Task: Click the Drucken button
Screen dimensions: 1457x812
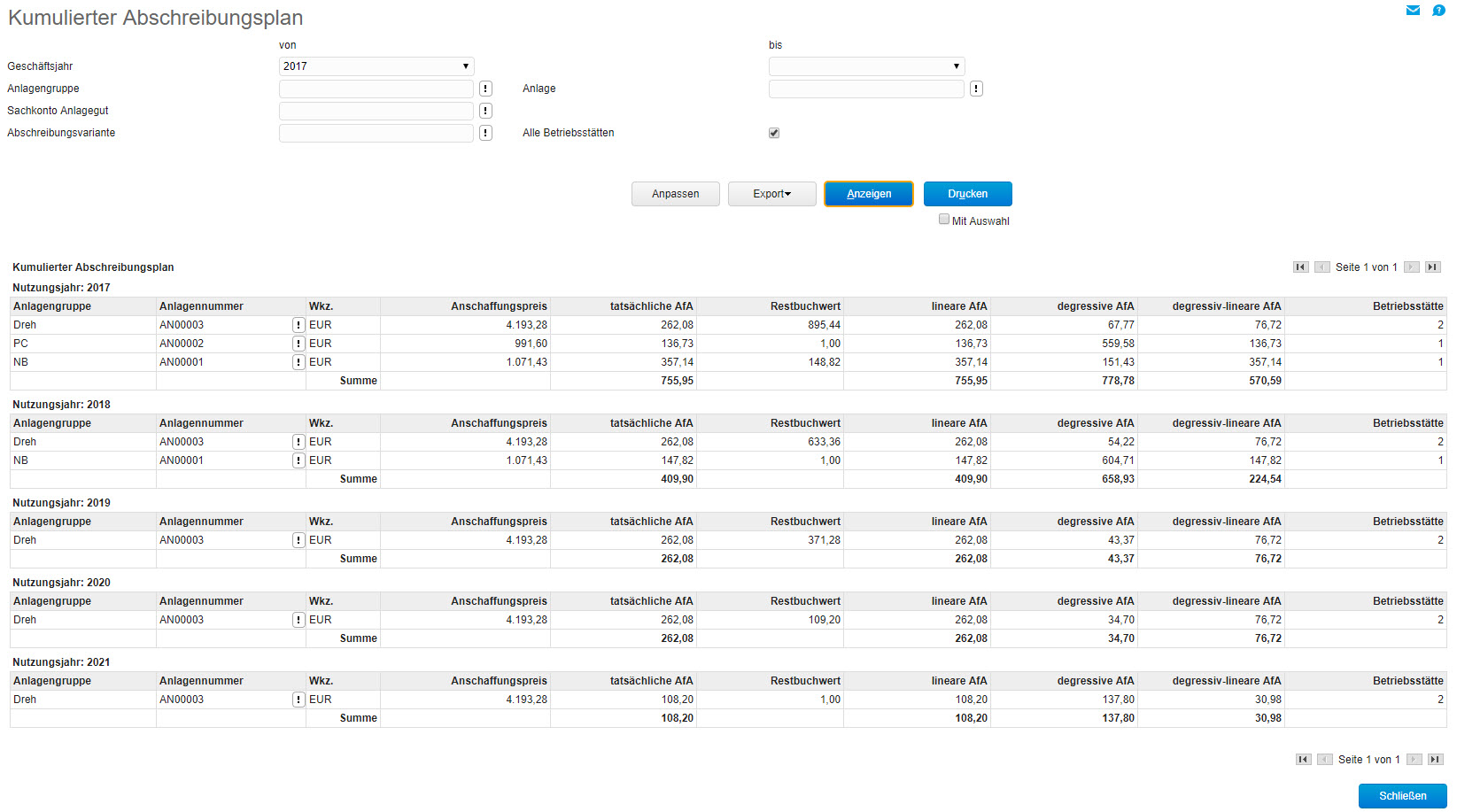Action: click(967, 194)
